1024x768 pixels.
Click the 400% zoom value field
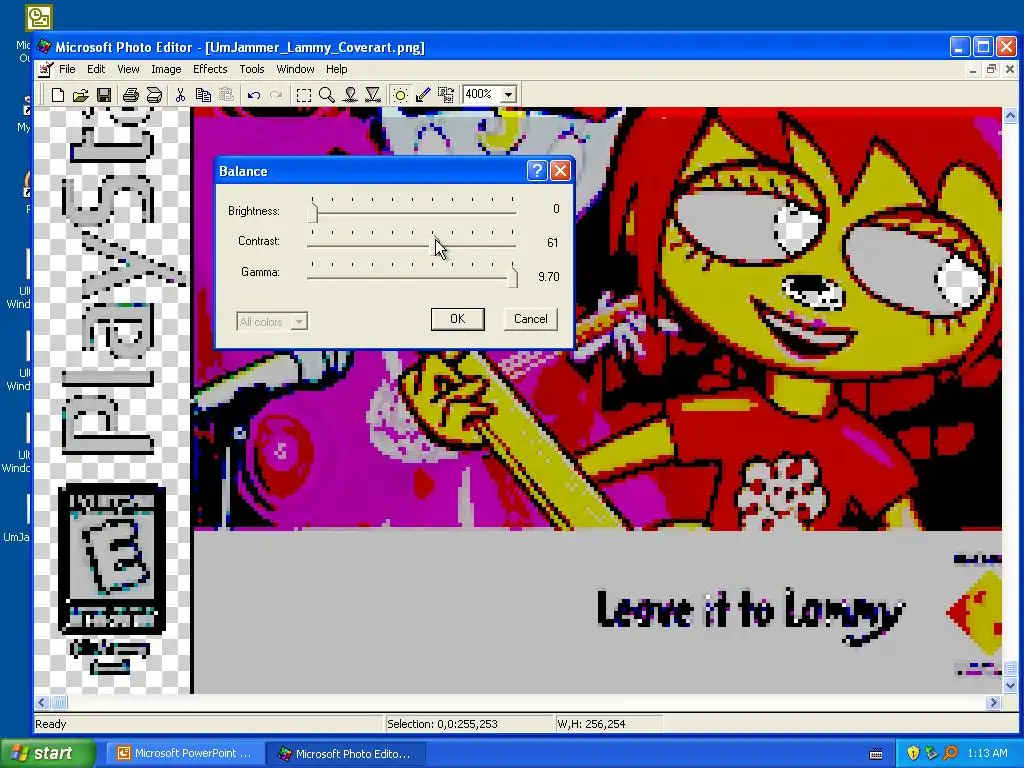tap(482, 95)
